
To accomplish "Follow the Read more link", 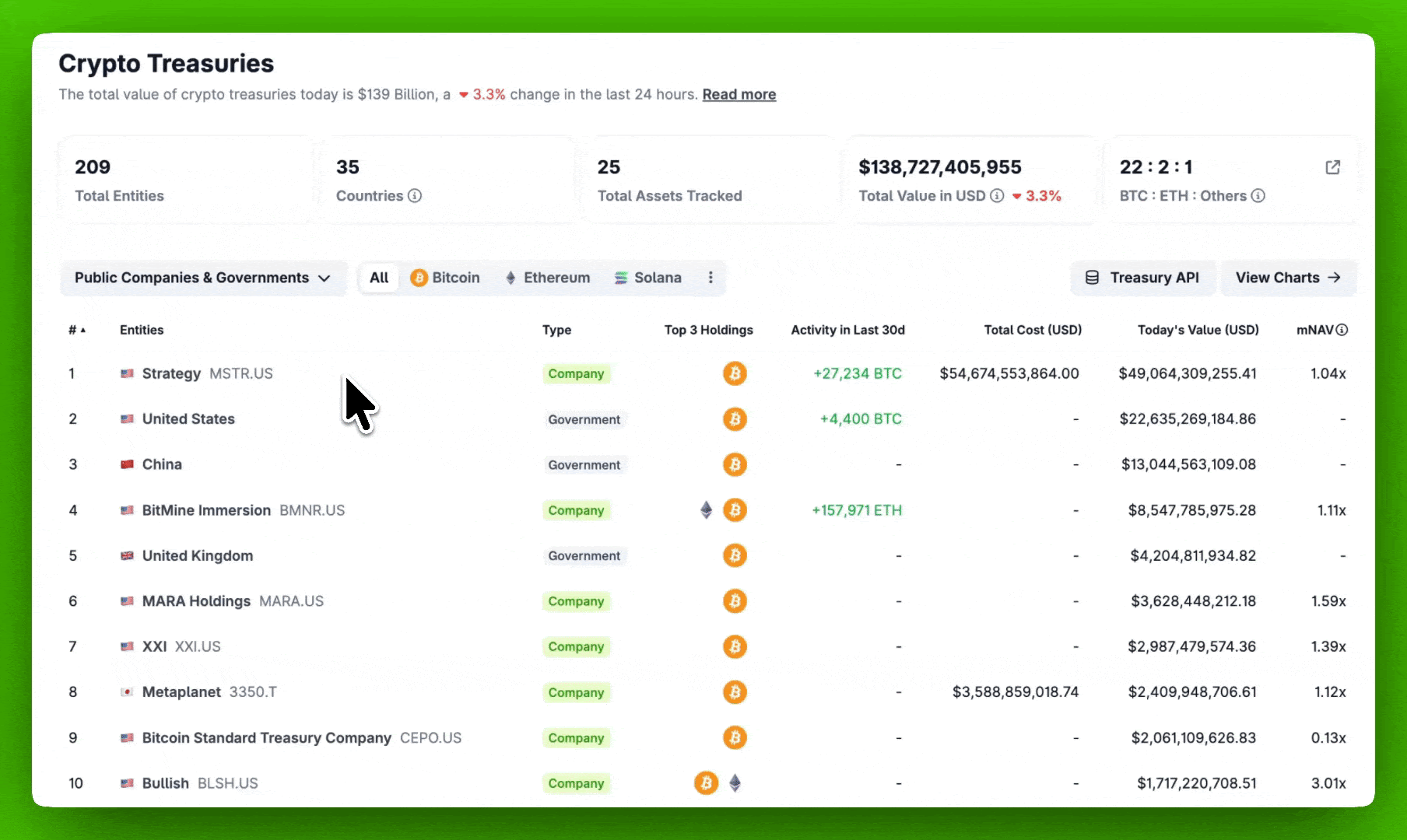I will (739, 95).
